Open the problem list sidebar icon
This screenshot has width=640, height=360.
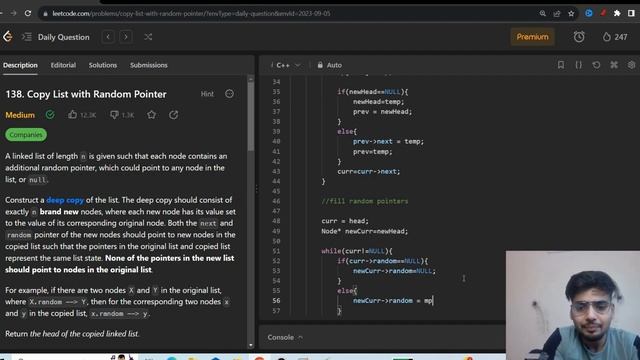[x=27, y=37]
